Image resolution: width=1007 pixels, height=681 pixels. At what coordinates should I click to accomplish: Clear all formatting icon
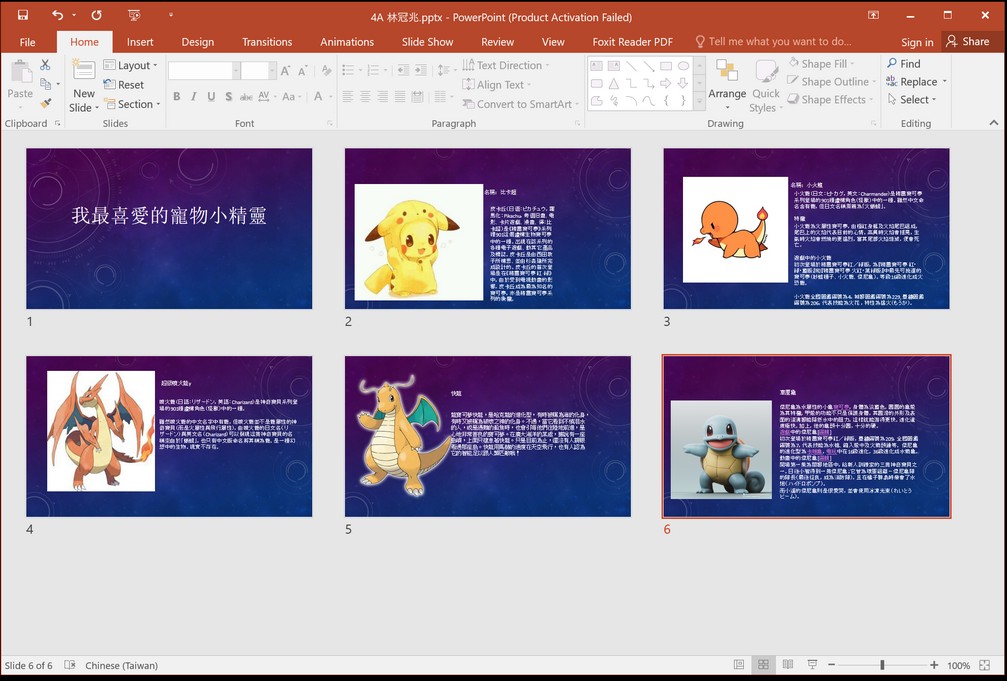(326, 71)
